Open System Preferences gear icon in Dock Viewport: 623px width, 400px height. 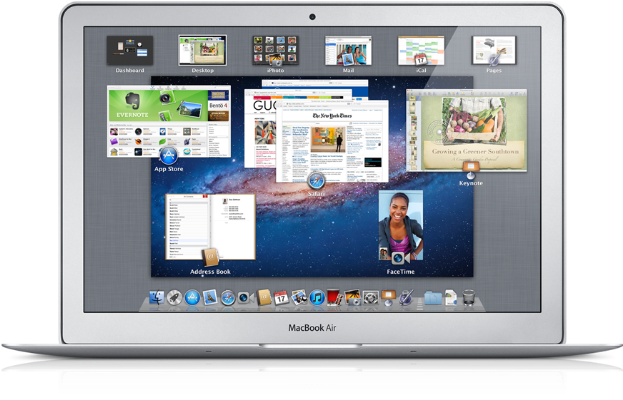click(370, 297)
